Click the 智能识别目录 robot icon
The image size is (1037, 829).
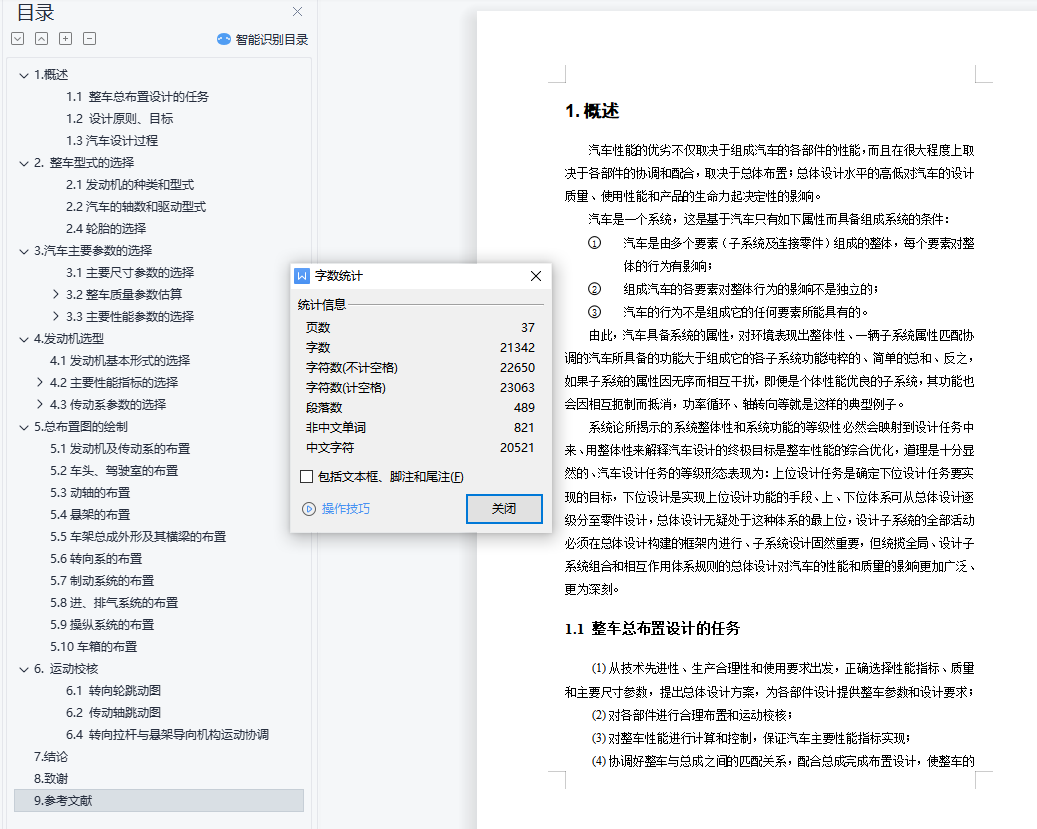click(x=224, y=40)
